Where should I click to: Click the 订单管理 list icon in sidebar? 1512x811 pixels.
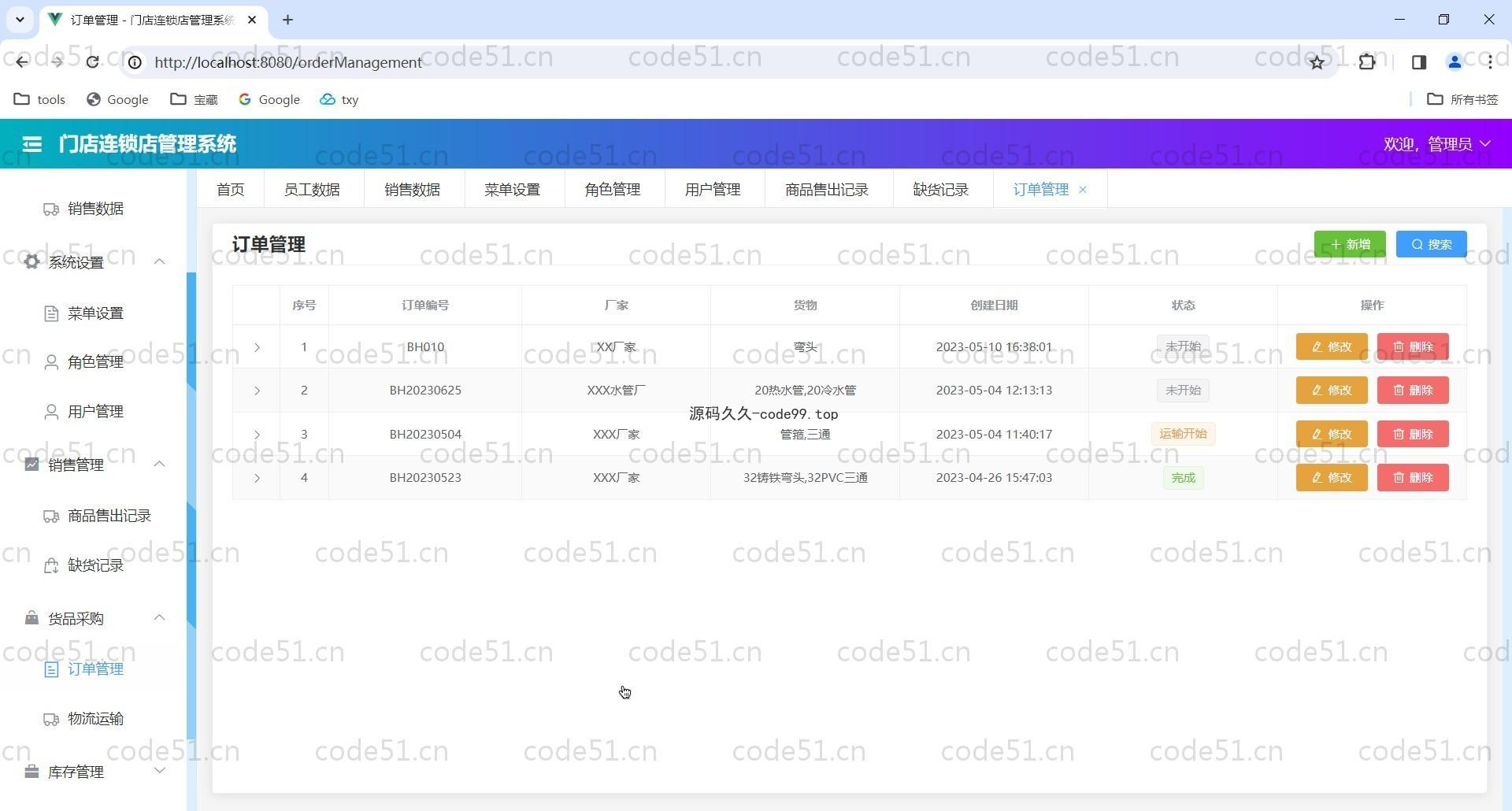51,670
